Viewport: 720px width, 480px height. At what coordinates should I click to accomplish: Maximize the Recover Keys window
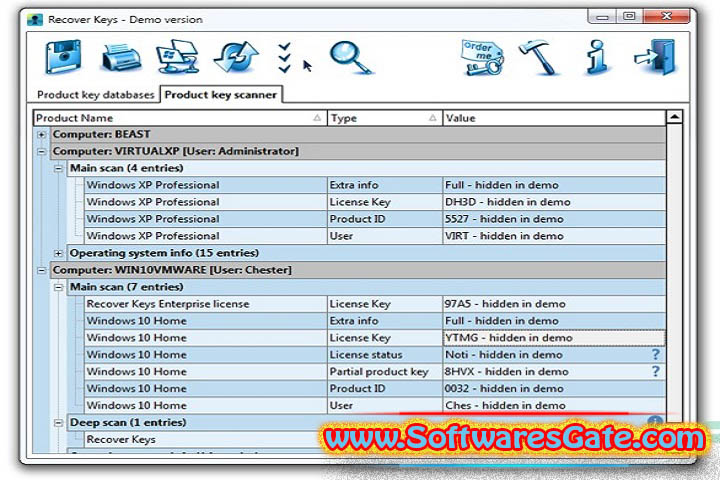click(x=629, y=17)
